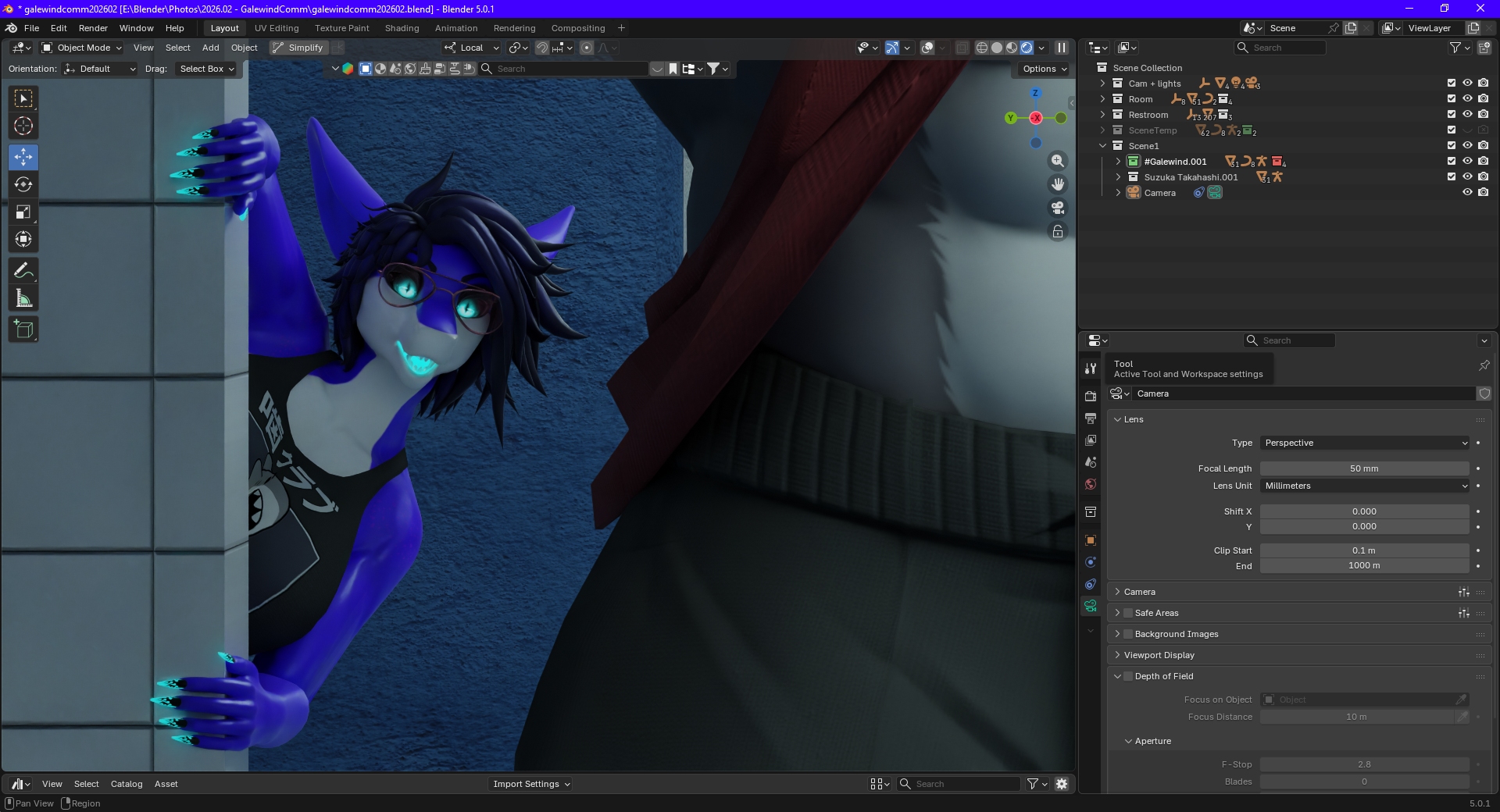This screenshot has height=812, width=1500.
Task: Click the Add Cube tool
Action: pyautogui.click(x=23, y=329)
